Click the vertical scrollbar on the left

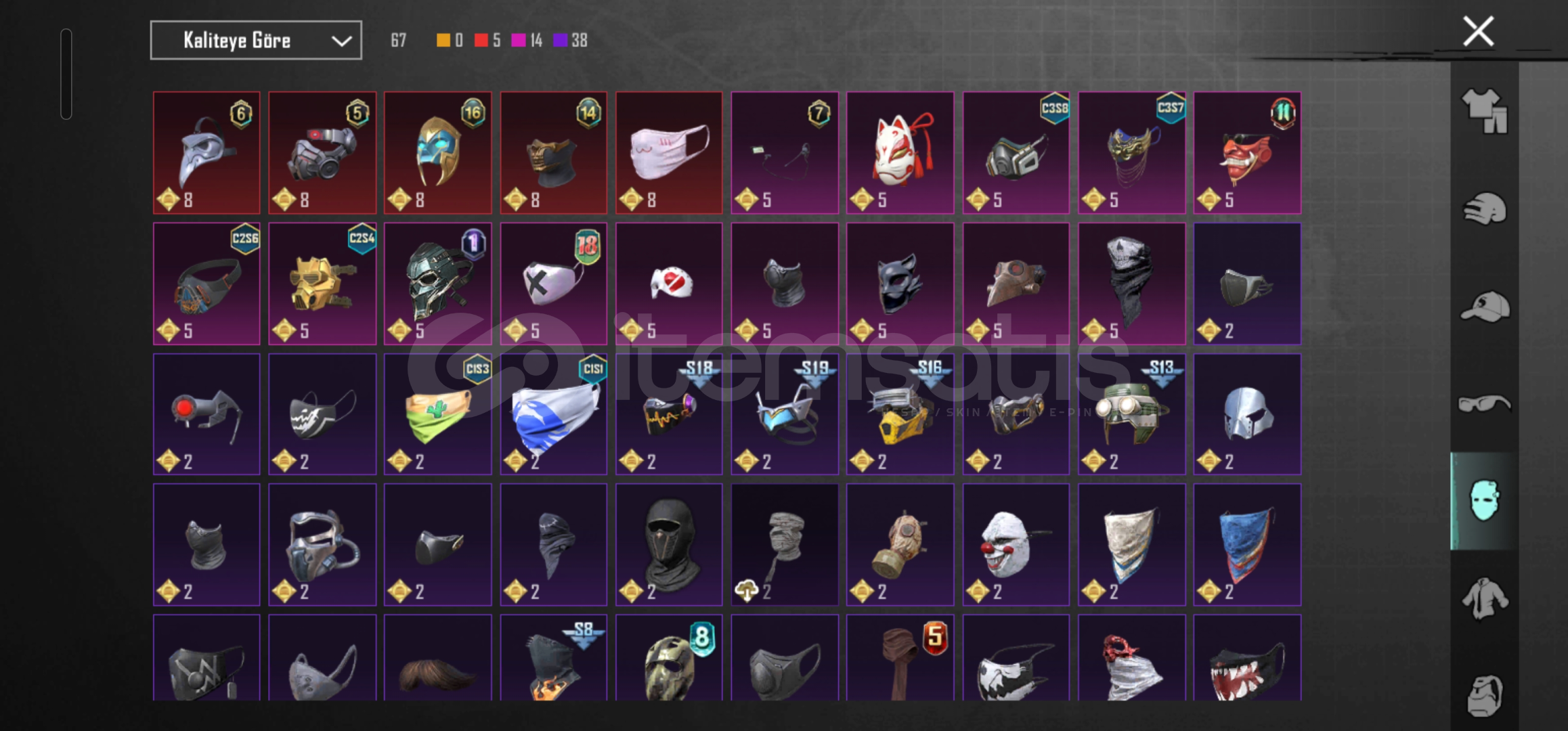point(66,74)
